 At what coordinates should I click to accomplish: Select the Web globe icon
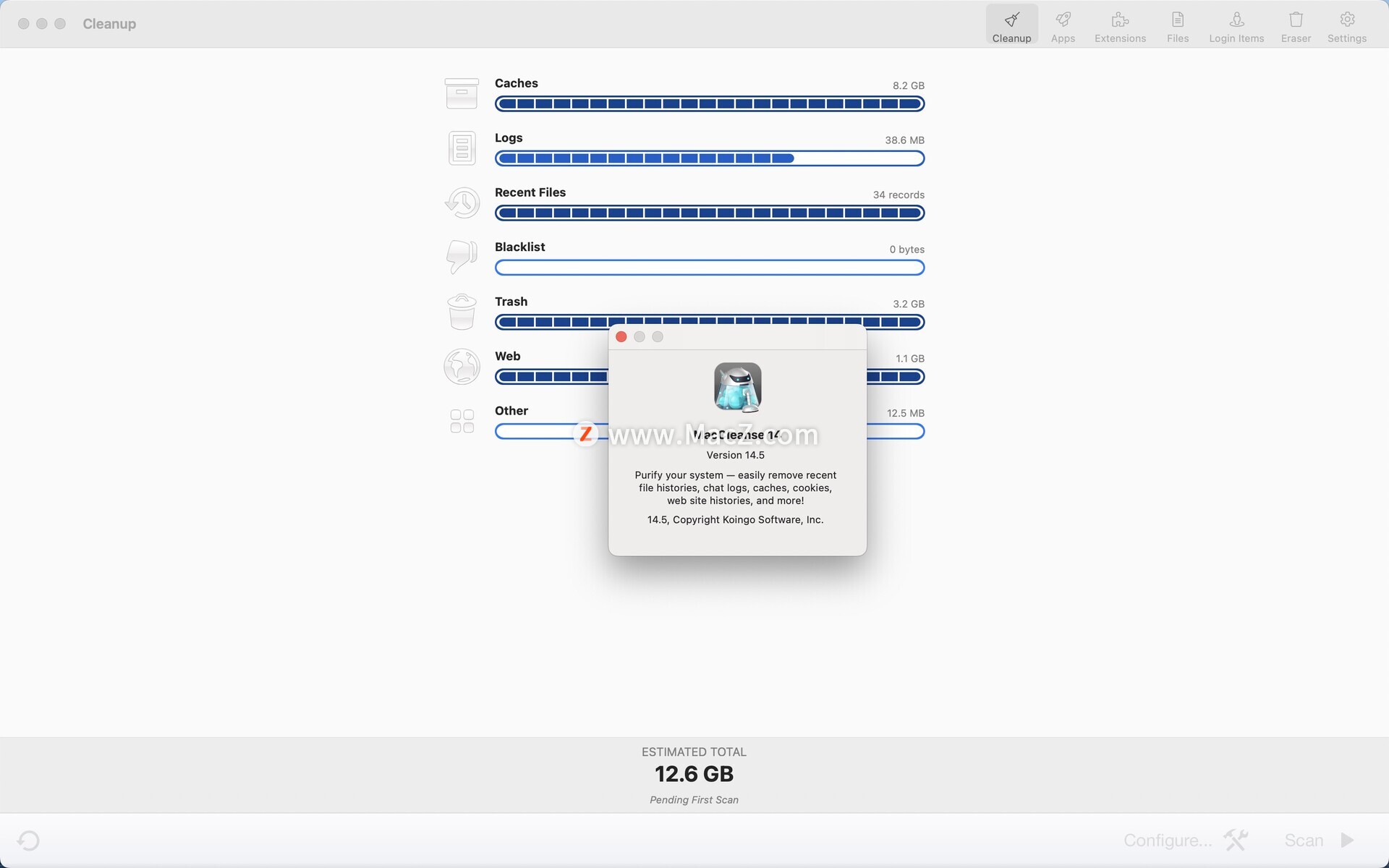pyautogui.click(x=462, y=366)
